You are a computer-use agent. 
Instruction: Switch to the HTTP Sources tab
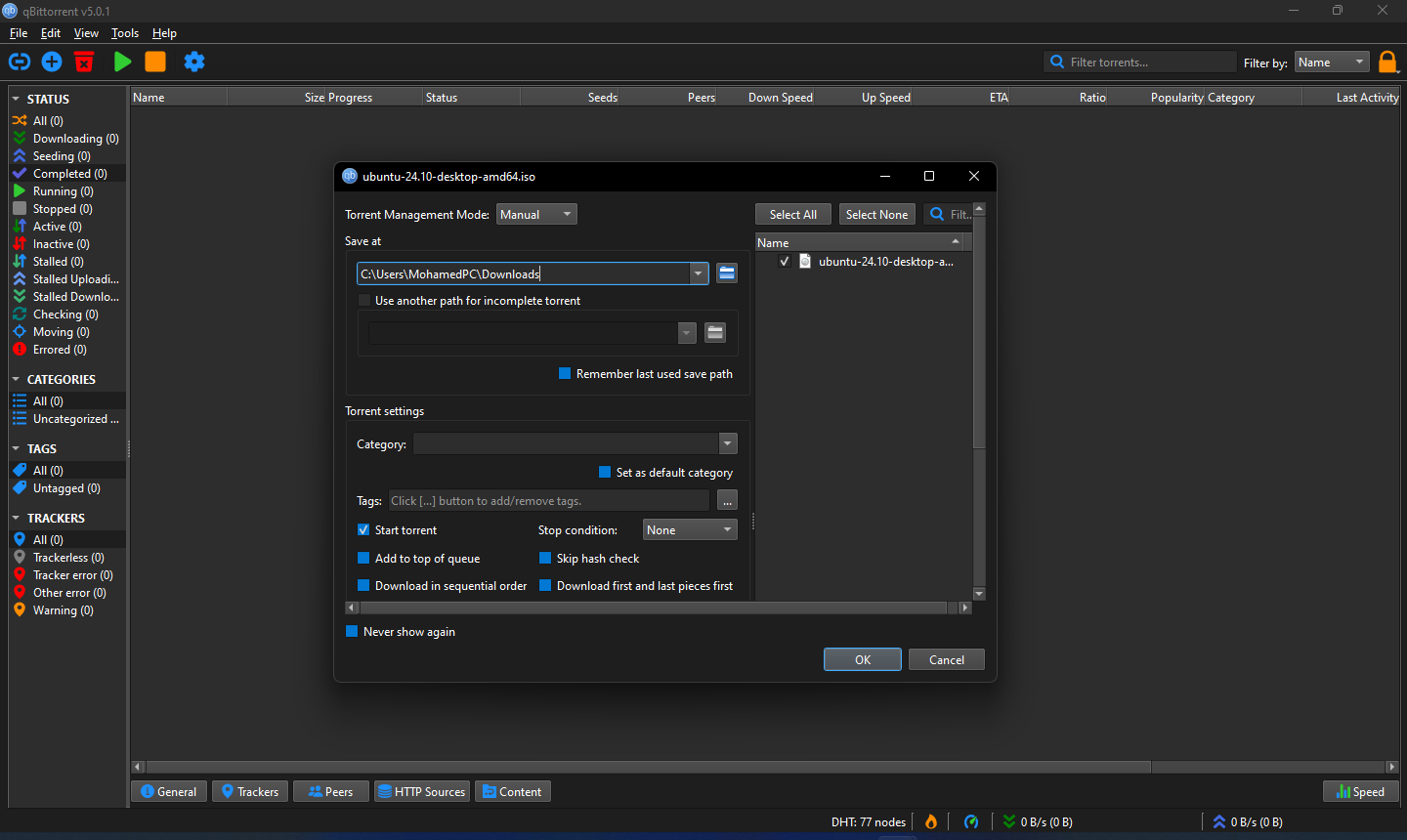click(x=422, y=792)
